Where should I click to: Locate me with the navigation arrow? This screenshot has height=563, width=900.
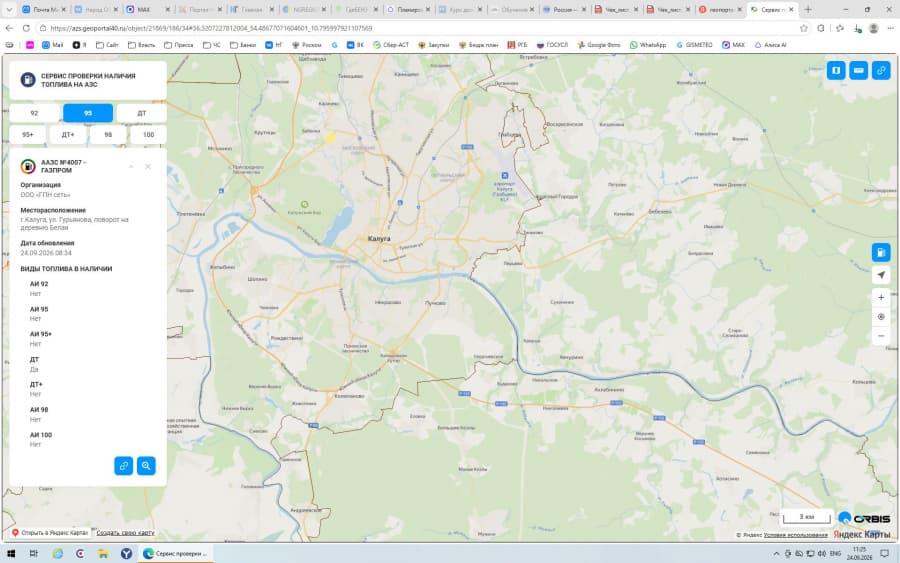click(881, 275)
